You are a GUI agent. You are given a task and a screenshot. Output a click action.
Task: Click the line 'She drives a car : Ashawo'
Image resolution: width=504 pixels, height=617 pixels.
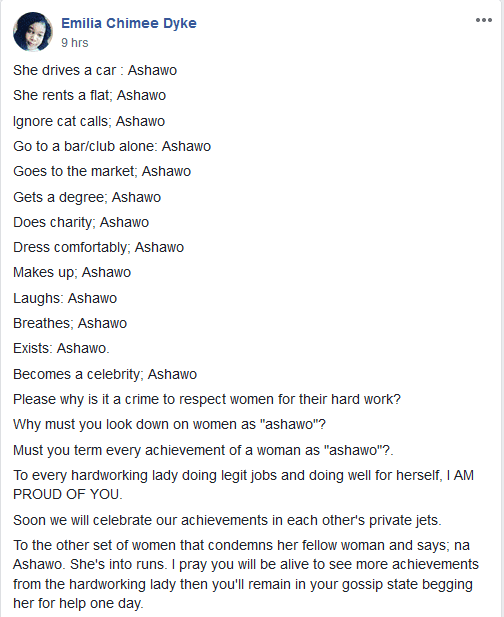tap(95, 70)
